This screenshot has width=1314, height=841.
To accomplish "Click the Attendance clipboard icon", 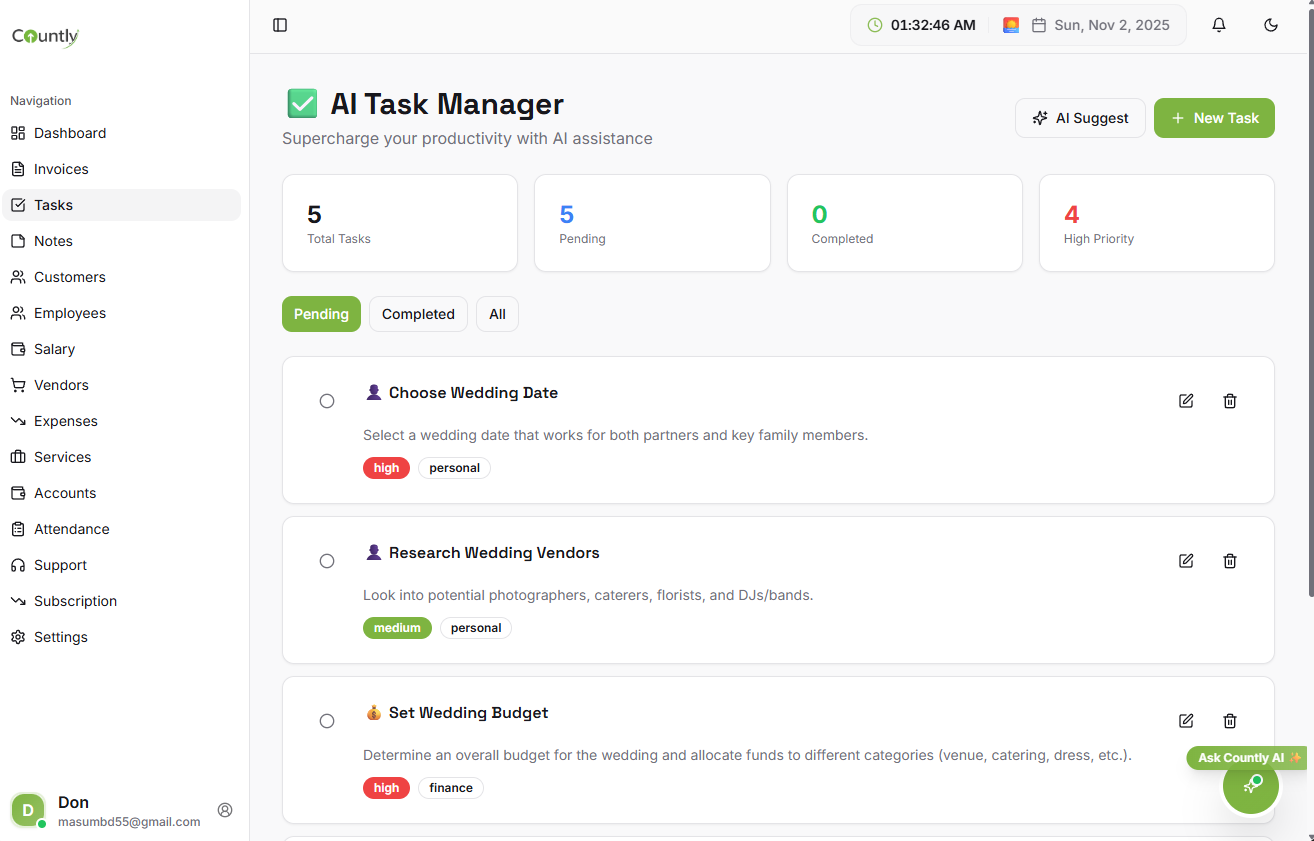I will point(18,529).
